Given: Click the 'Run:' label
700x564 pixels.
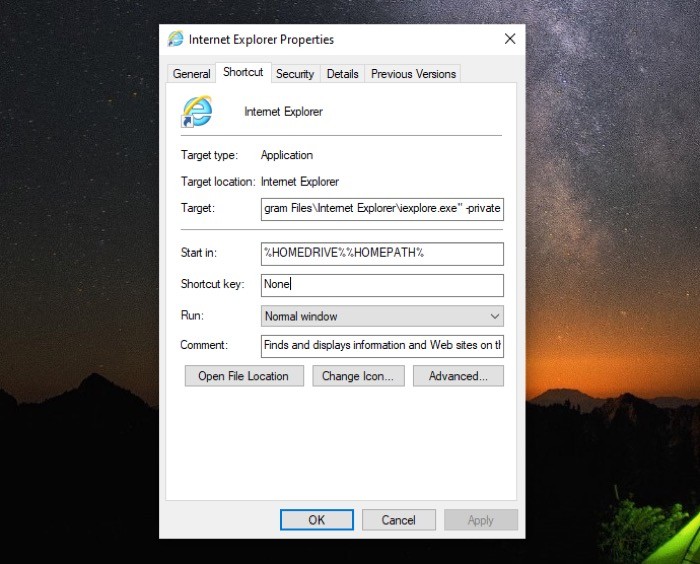Looking at the screenshot, I should 192,315.
